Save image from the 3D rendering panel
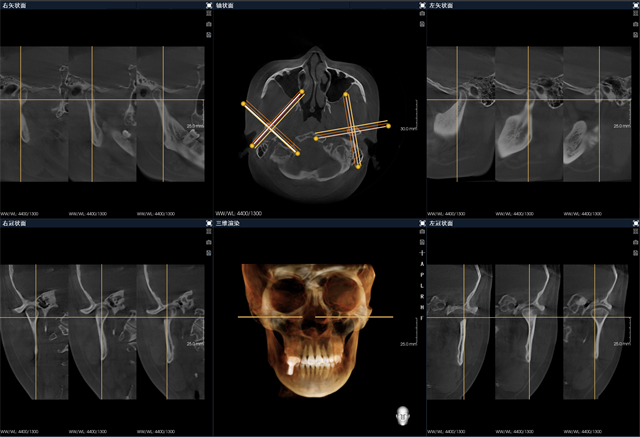The width and height of the screenshot is (640, 437). [x=422, y=242]
